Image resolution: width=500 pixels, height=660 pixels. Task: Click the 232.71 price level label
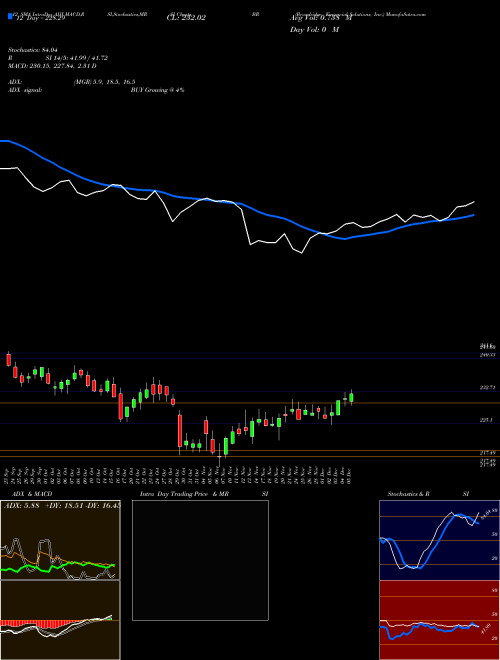click(488, 387)
